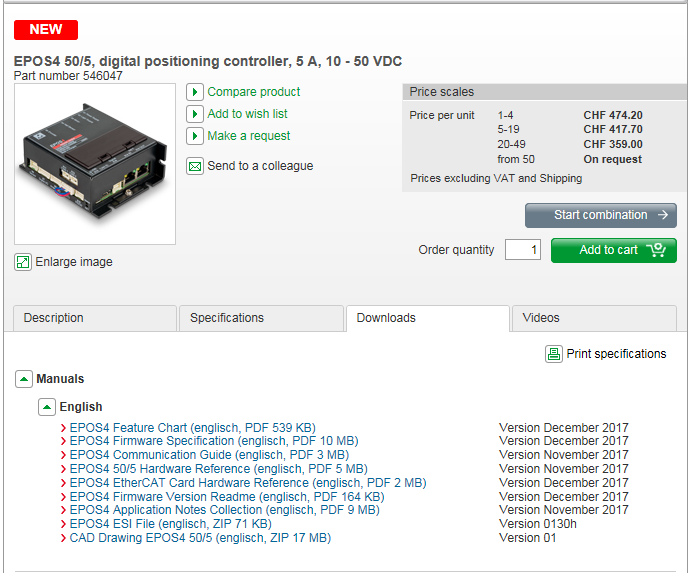Click Send to a colleague link
The image size is (688, 573).
(260, 166)
